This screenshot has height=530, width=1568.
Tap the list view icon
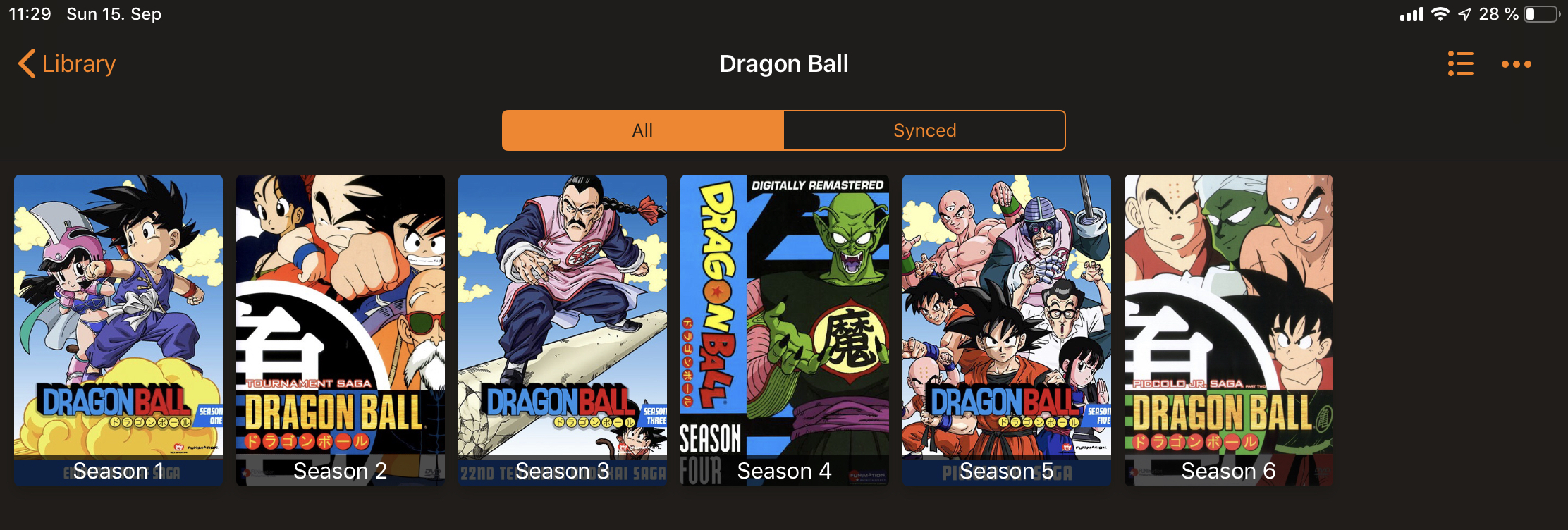[x=1460, y=63]
